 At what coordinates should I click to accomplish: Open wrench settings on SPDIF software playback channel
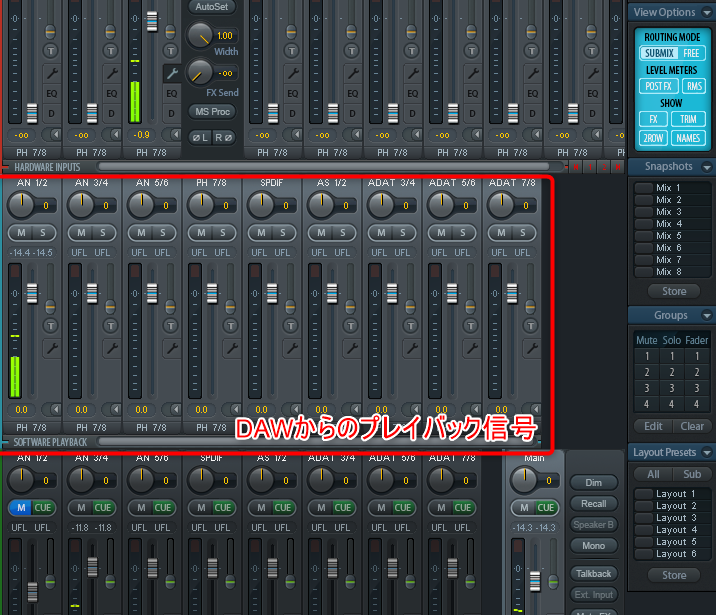[x=291, y=348]
